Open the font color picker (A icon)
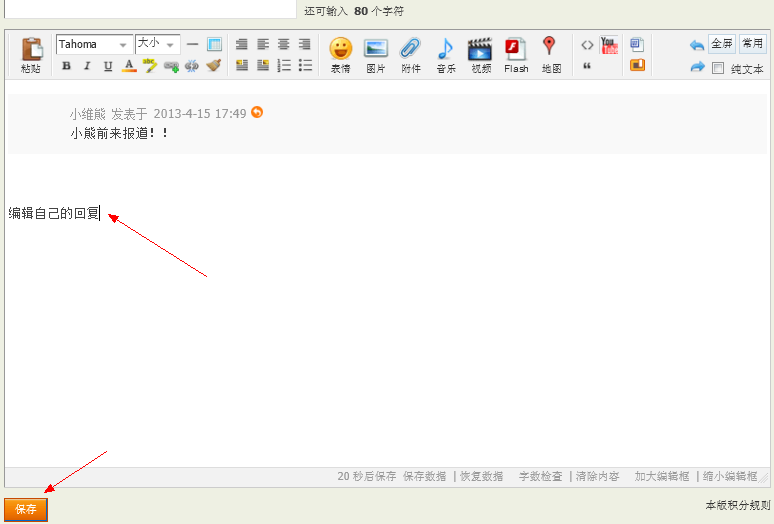774x524 pixels. coord(128,66)
